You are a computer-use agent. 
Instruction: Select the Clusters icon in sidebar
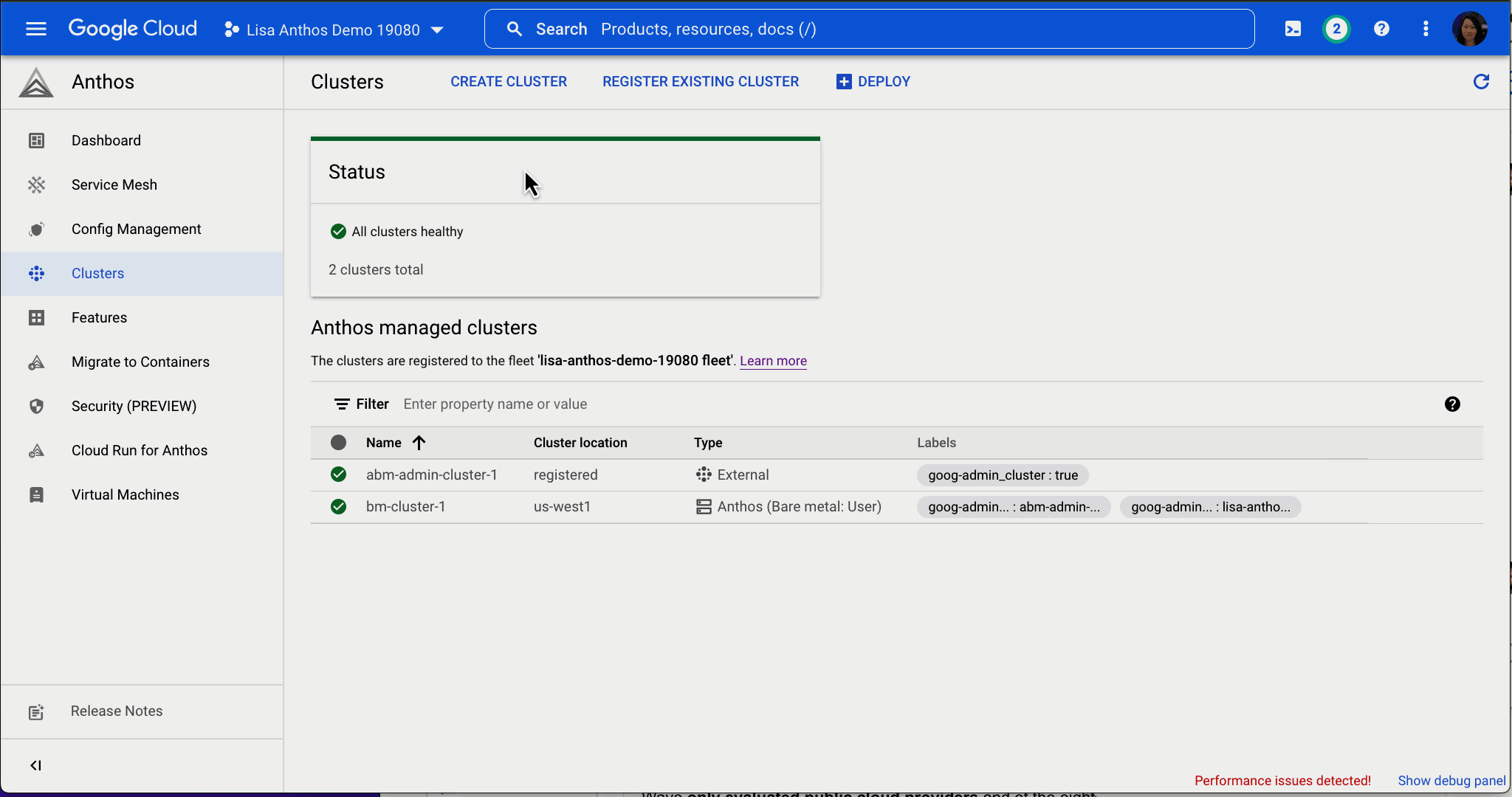click(35, 273)
